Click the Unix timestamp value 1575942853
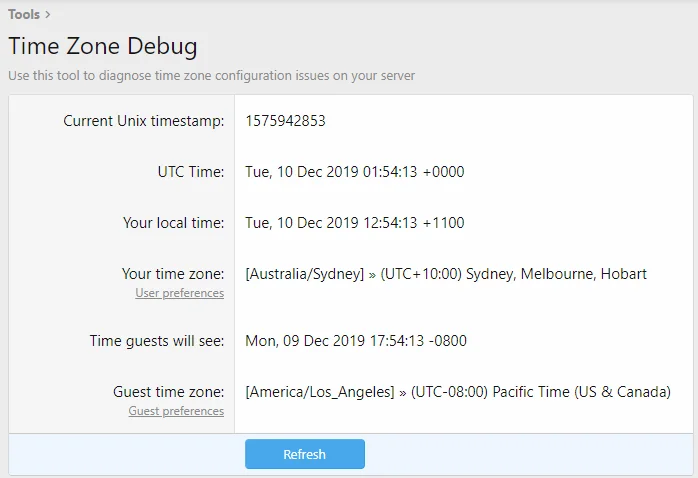This screenshot has height=478, width=698. (285, 121)
